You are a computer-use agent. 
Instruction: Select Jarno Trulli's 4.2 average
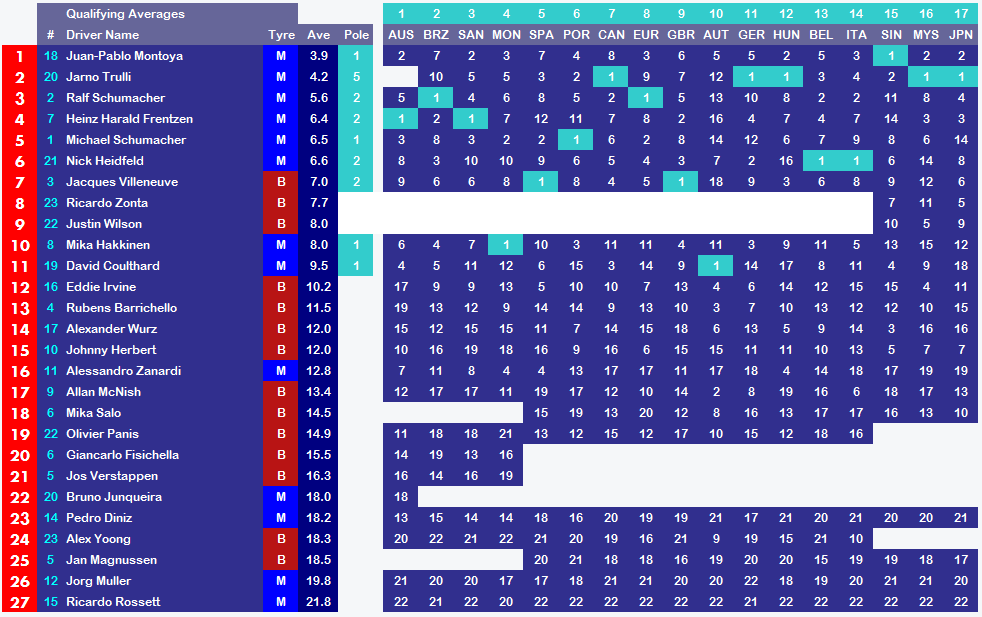coord(318,77)
